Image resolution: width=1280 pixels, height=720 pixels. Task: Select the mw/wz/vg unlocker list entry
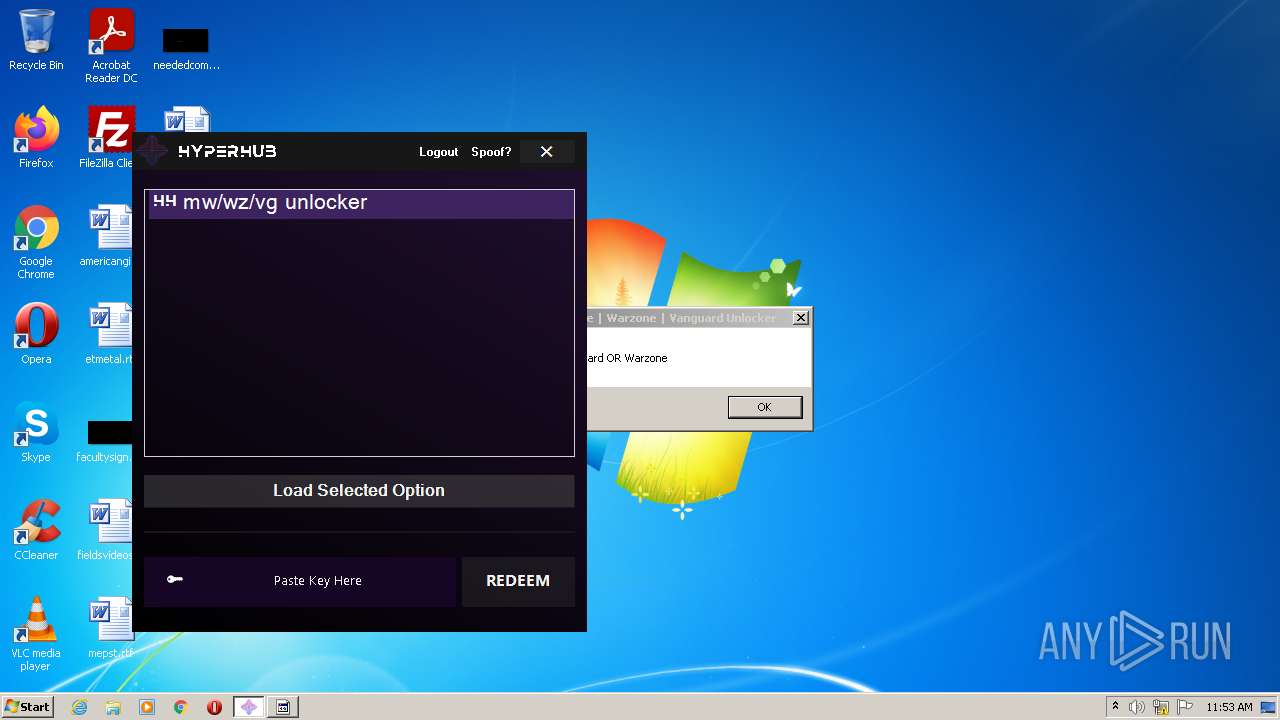click(360, 203)
